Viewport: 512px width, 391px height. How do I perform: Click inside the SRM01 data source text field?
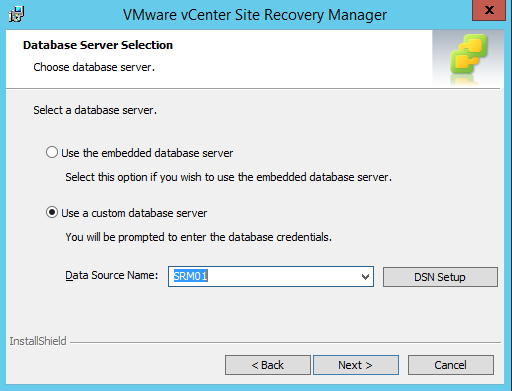click(x=263, y=276)
